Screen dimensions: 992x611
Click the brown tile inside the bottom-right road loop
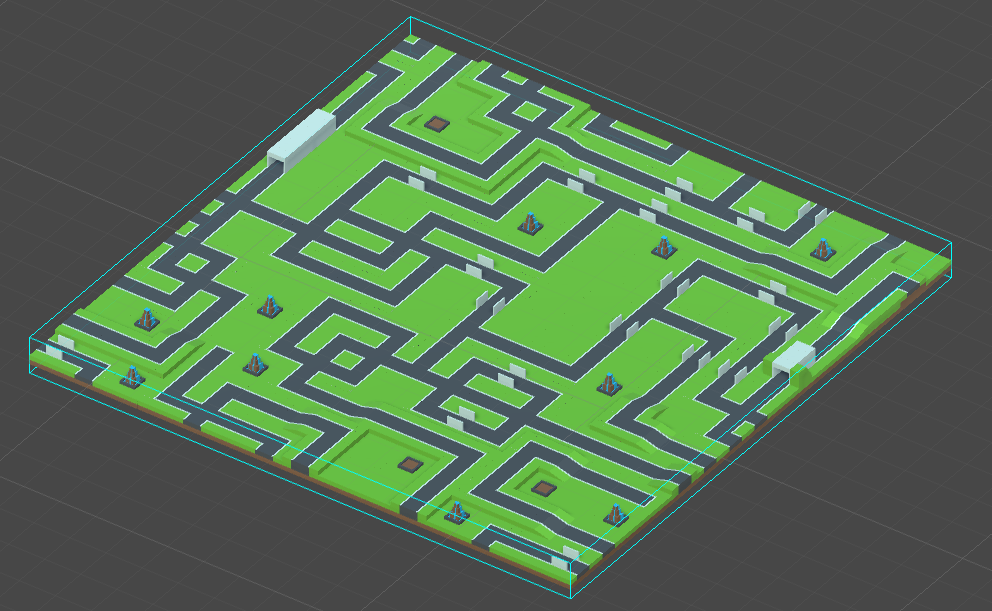543,488
